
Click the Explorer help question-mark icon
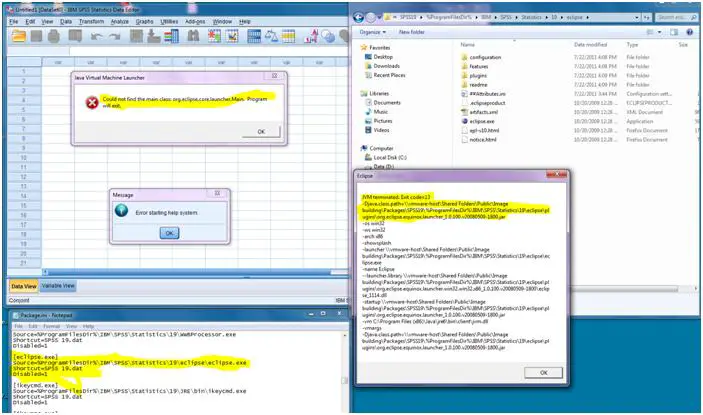(x=690, y=32)
